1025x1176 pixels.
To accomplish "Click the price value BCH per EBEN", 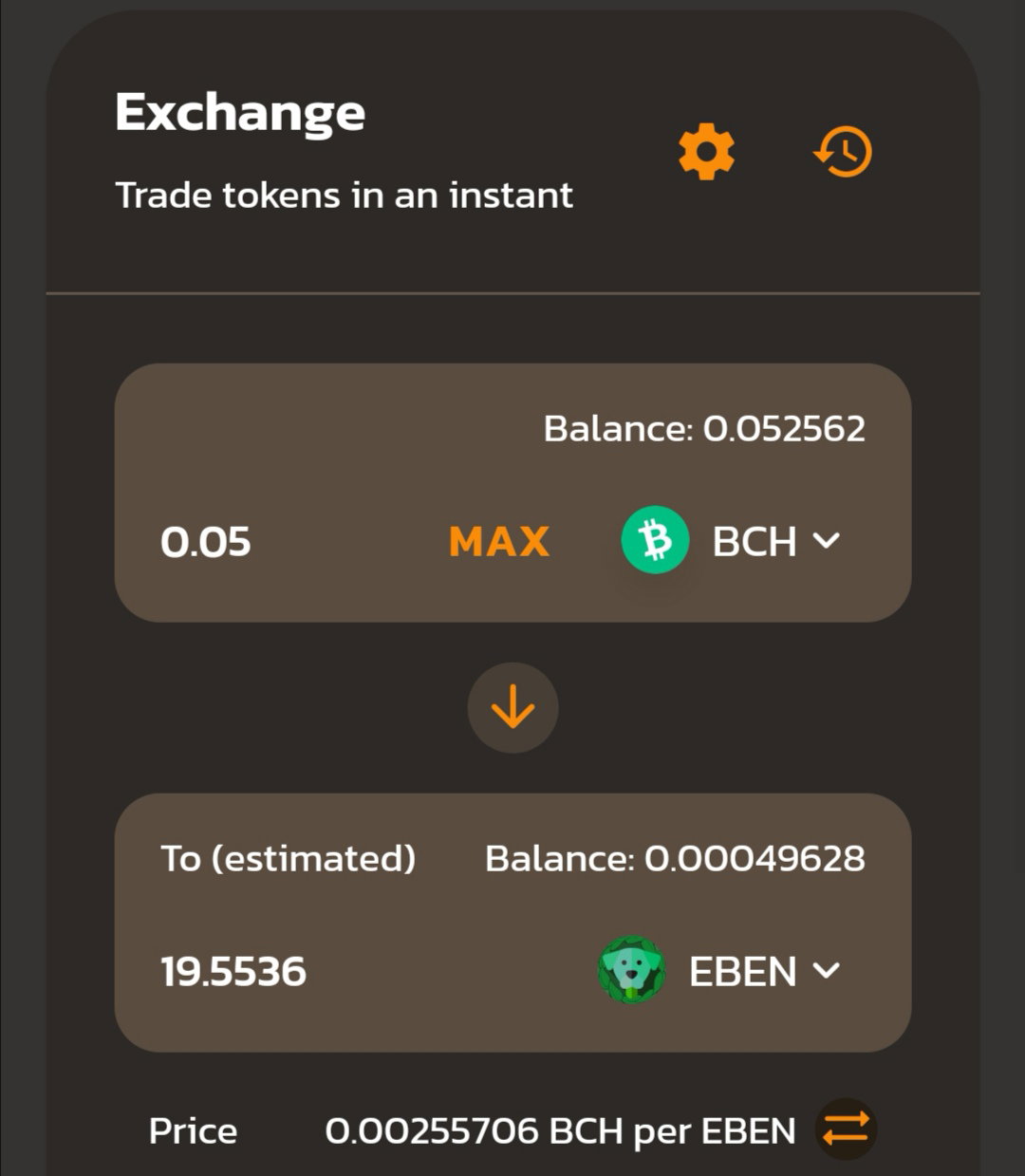I will tap(560, 1130).
